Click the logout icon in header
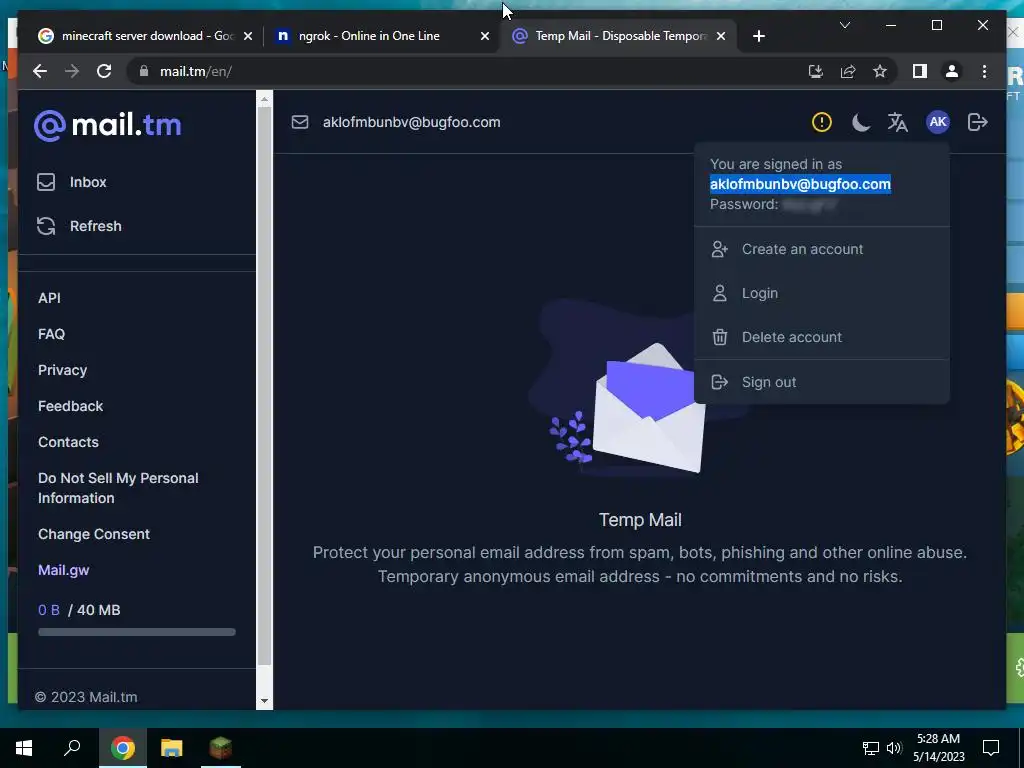Viewport: 1024px width, 768px height. tap(978, 122)
